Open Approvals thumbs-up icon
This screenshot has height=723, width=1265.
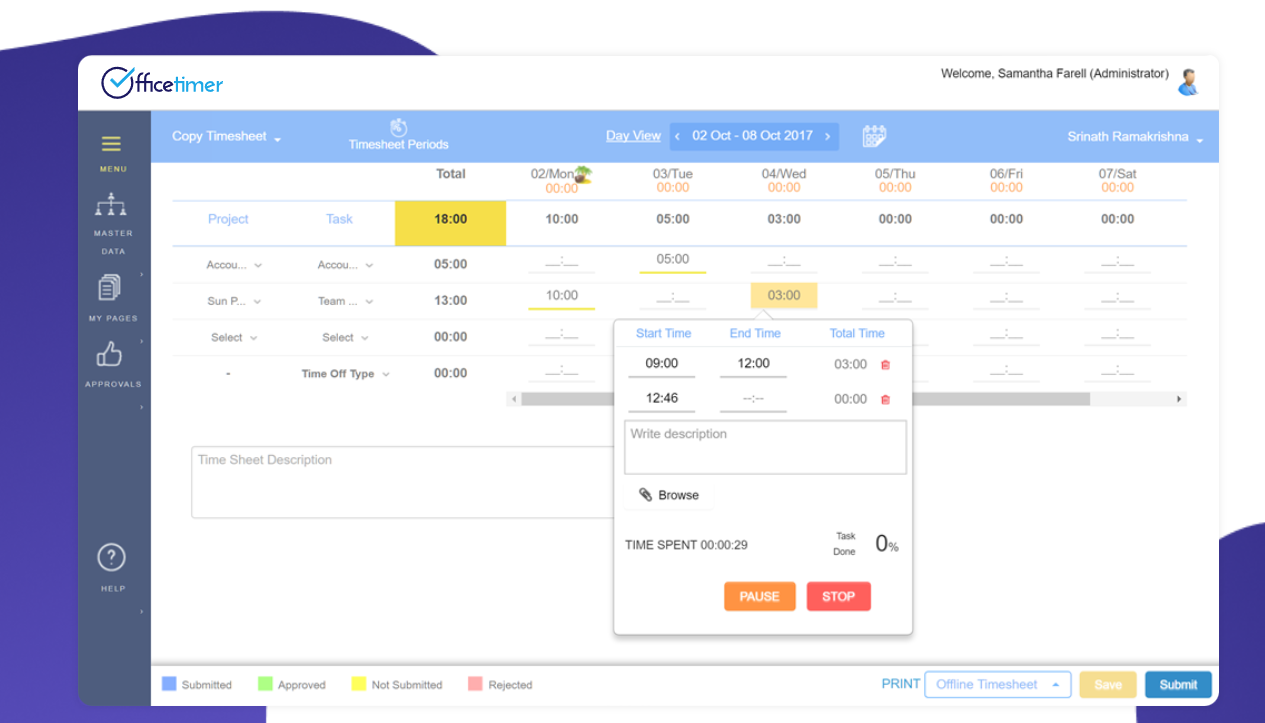tap(109, 354)
